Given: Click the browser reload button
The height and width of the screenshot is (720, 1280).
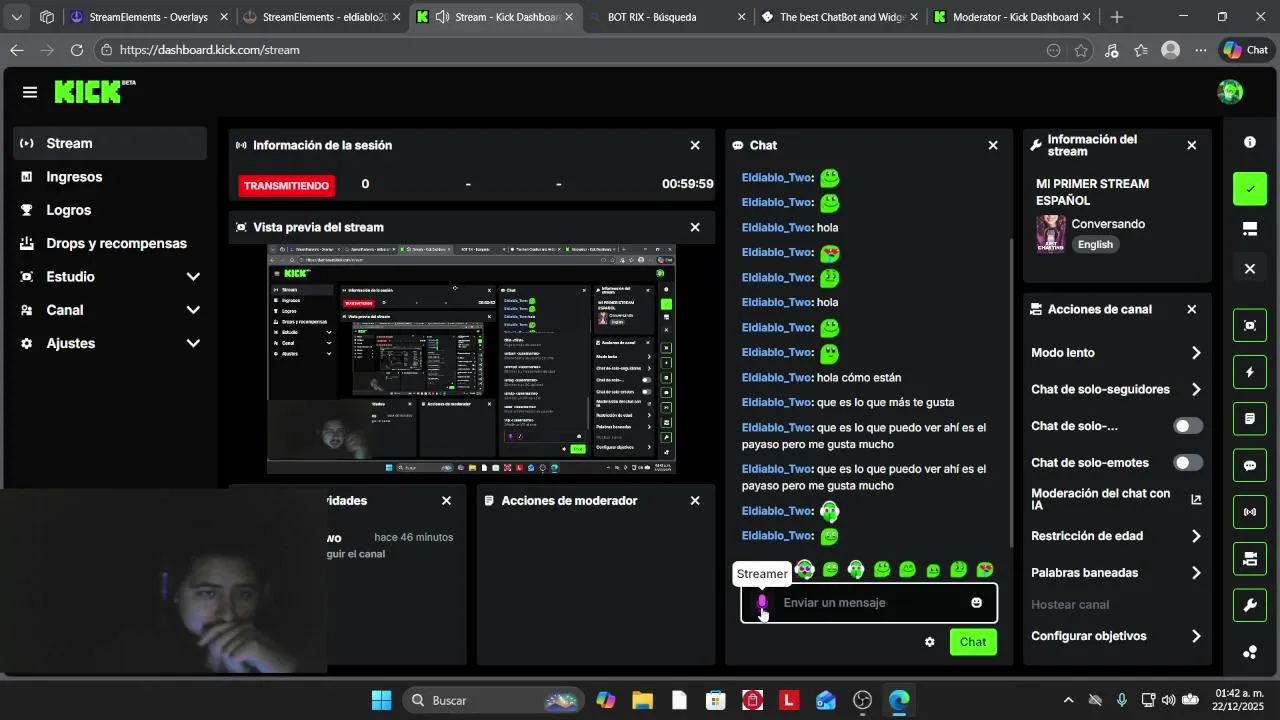Looking at the screenshot, I should pyautogui.click(x=77, y=50).
